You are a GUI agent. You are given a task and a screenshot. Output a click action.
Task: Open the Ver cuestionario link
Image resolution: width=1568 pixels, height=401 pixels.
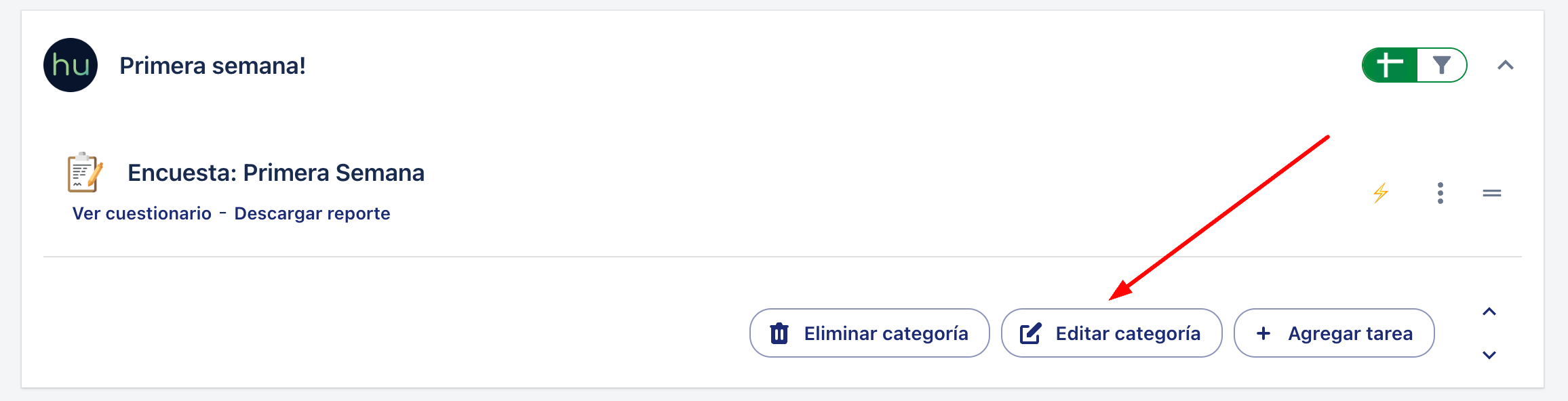tap(142, 213)
